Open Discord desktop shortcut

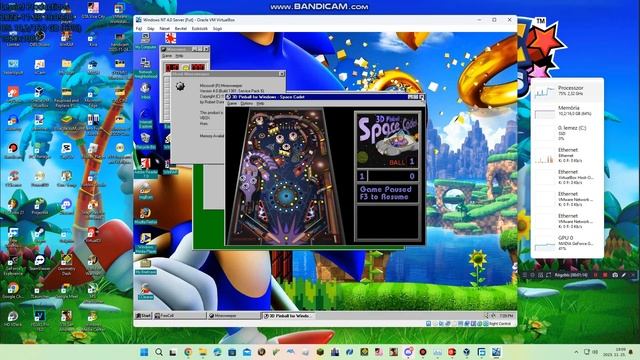coord(66,206)
